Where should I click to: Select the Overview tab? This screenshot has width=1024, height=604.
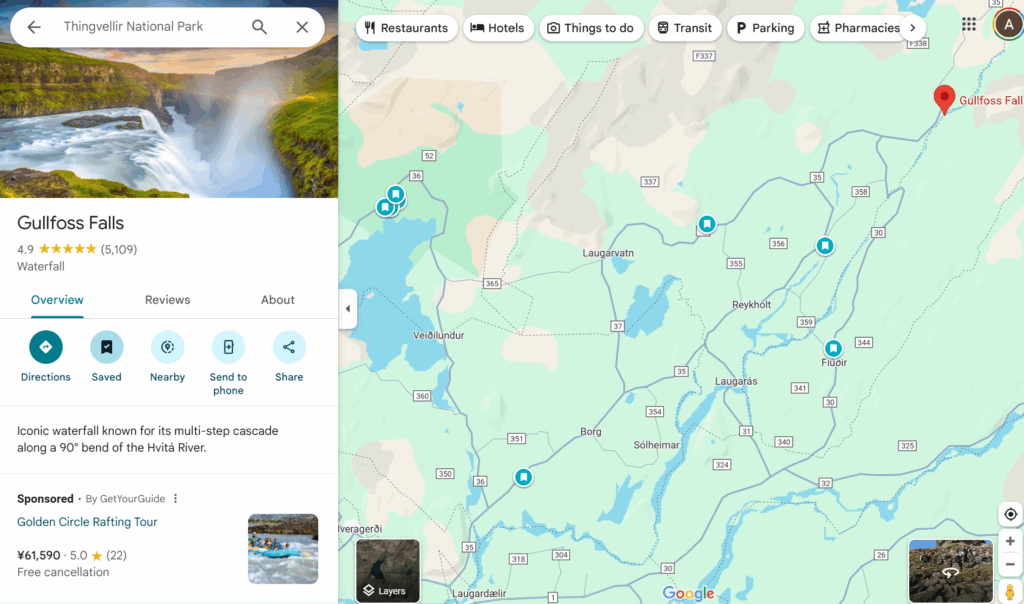coord(57,300)
